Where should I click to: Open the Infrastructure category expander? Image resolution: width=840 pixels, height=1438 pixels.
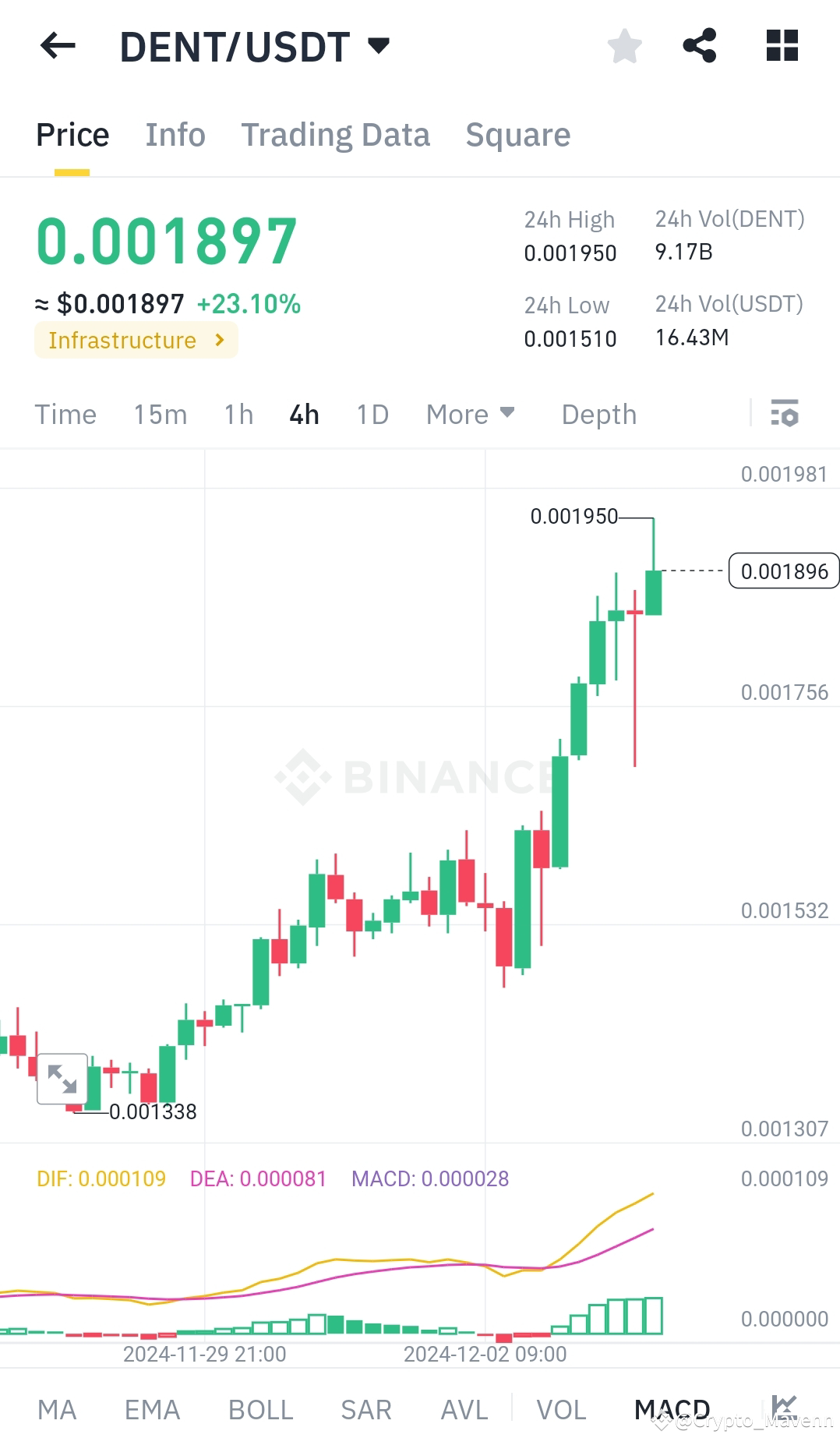click(136, 340)
